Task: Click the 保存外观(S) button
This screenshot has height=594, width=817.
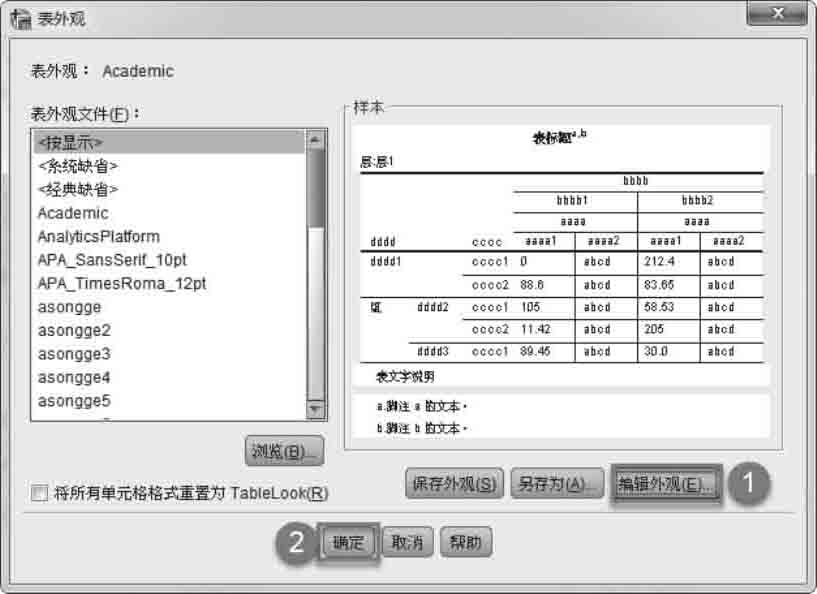Action: point(454,484)
